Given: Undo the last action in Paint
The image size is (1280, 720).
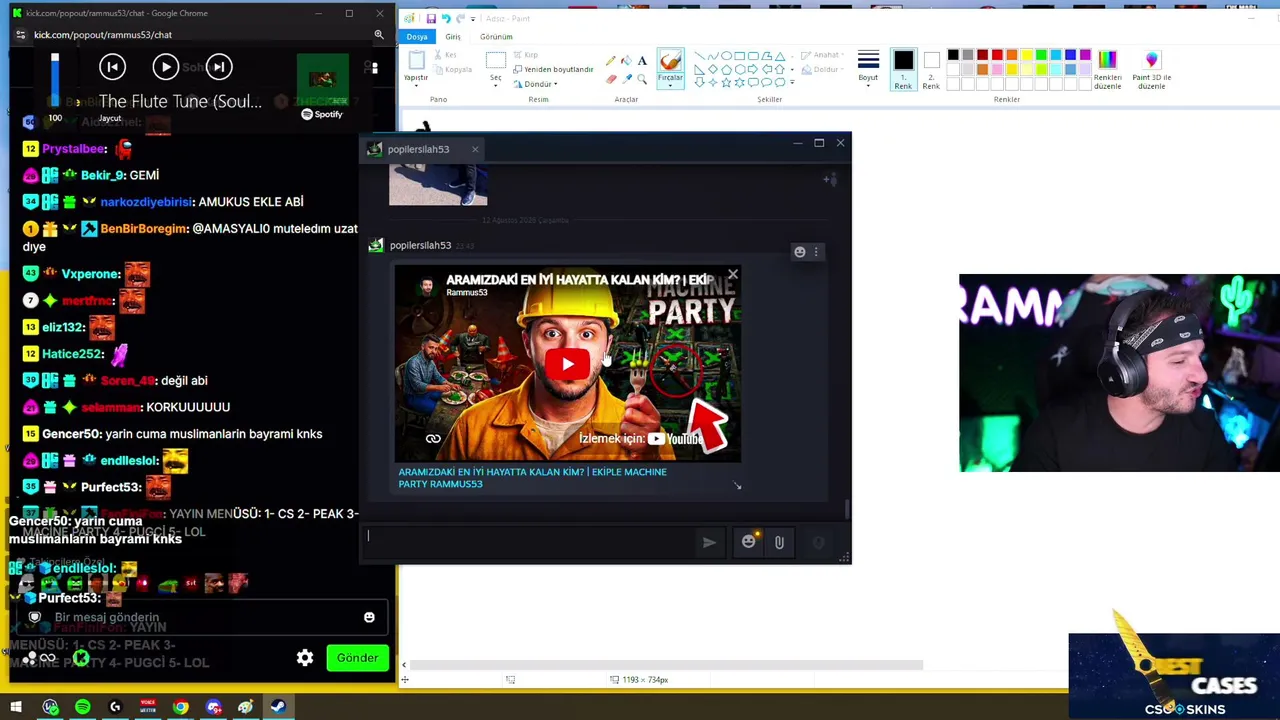Looking at the screenshot, I should (446, 18).
